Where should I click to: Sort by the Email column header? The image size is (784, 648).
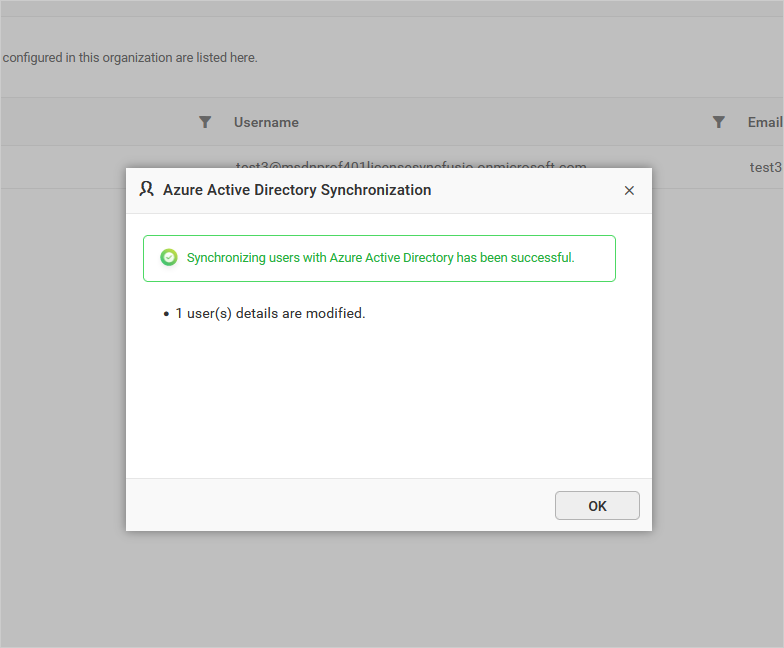pos(764,122)
